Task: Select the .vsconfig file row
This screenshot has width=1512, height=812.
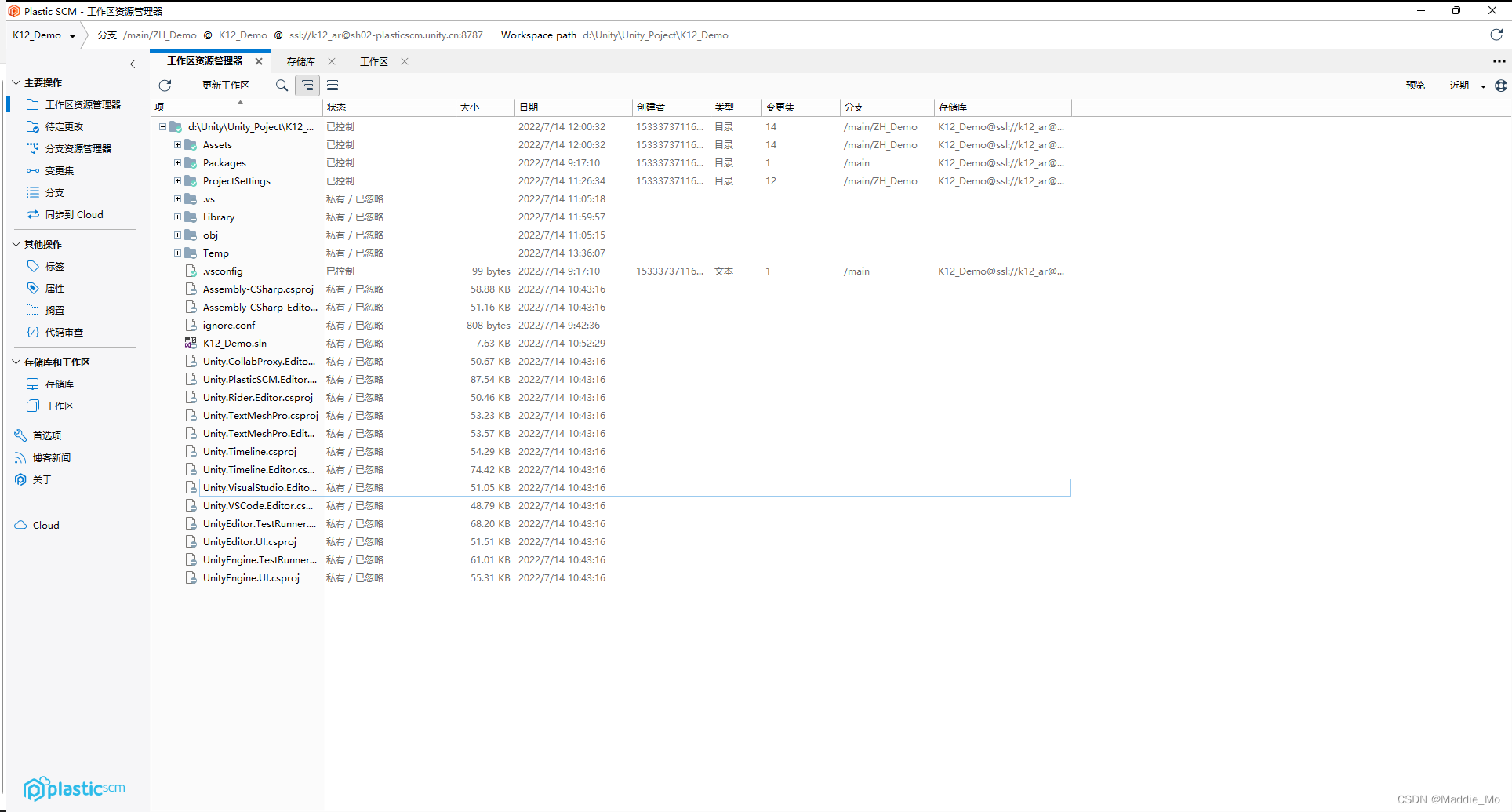Action: [x=611, y=271]
